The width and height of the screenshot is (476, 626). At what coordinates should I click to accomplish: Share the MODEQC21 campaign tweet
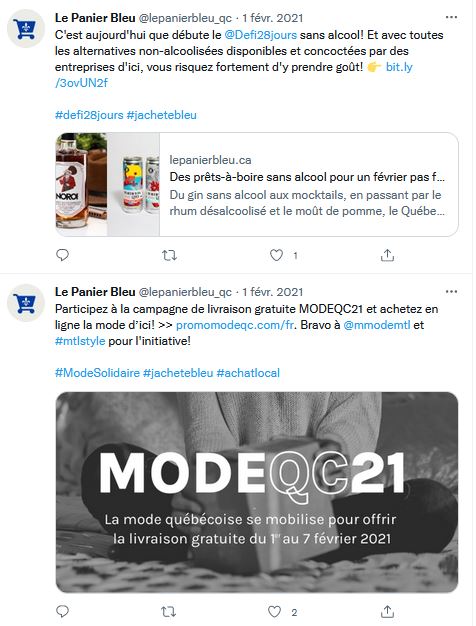387,611
